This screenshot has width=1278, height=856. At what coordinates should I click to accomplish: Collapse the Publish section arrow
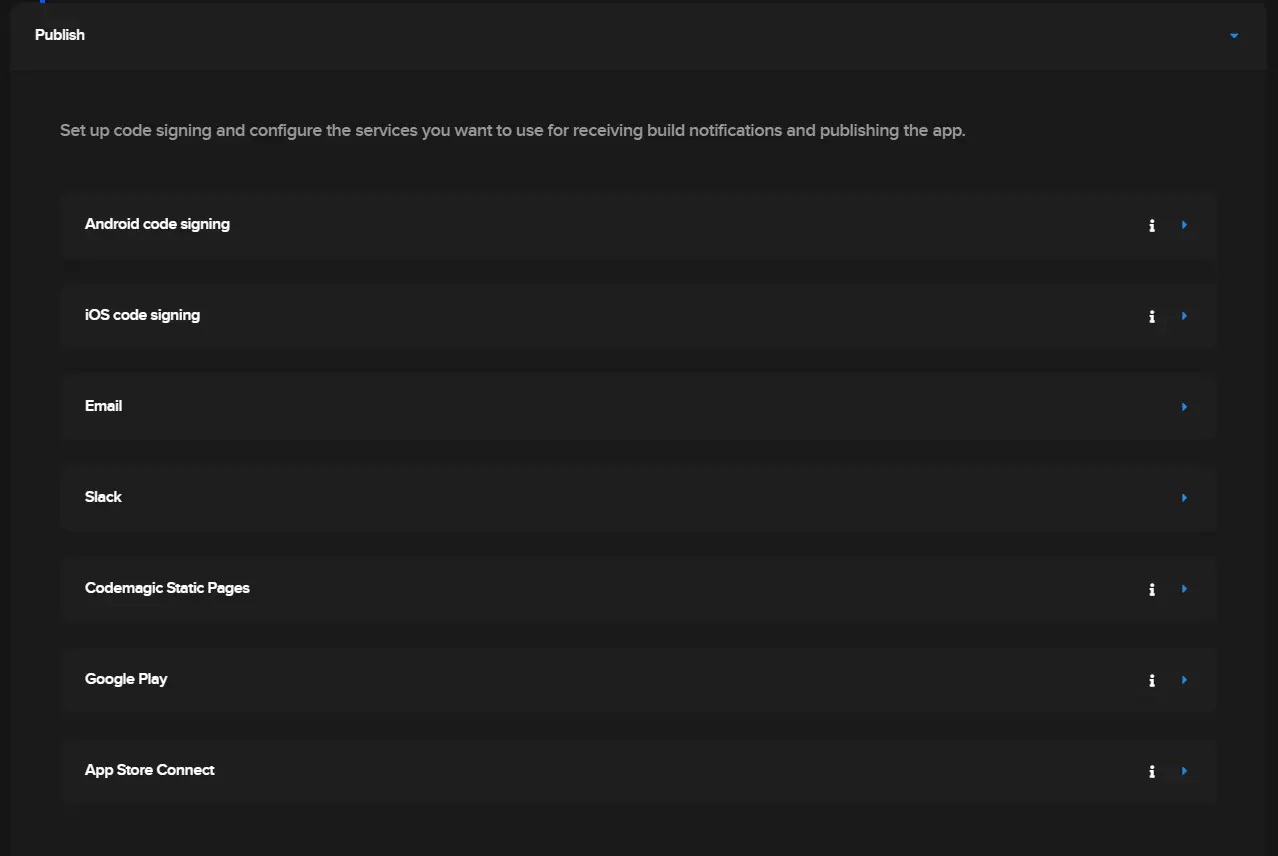(1234, 36)
